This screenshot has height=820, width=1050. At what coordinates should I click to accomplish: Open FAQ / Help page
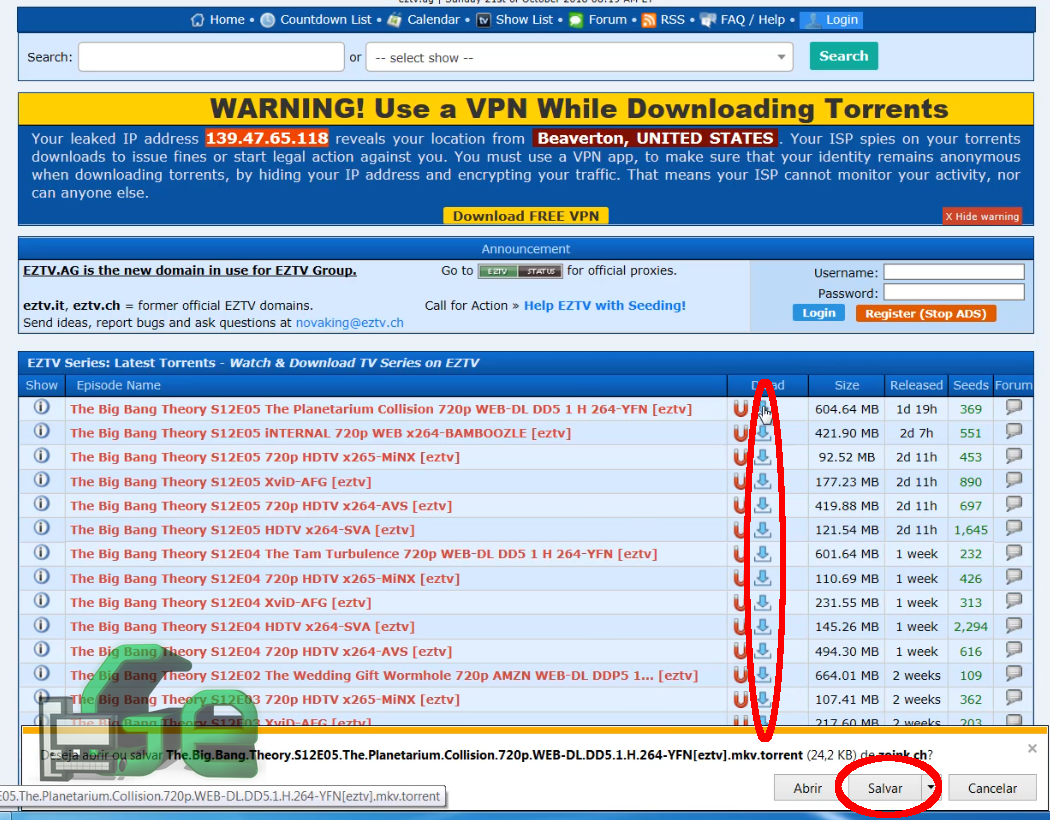click(753, 19)
